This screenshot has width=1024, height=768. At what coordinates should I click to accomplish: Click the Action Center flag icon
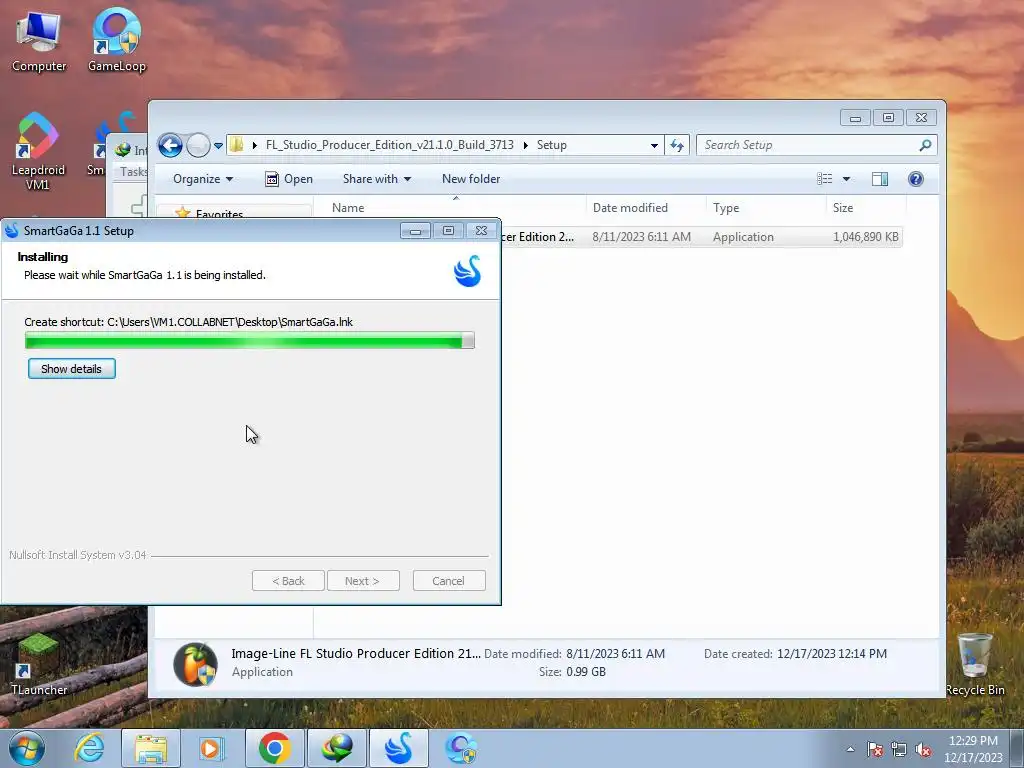click(874, 749)
